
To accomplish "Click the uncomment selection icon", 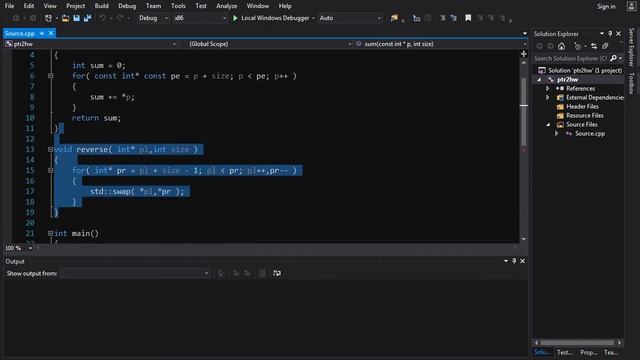I will (453, 18).
